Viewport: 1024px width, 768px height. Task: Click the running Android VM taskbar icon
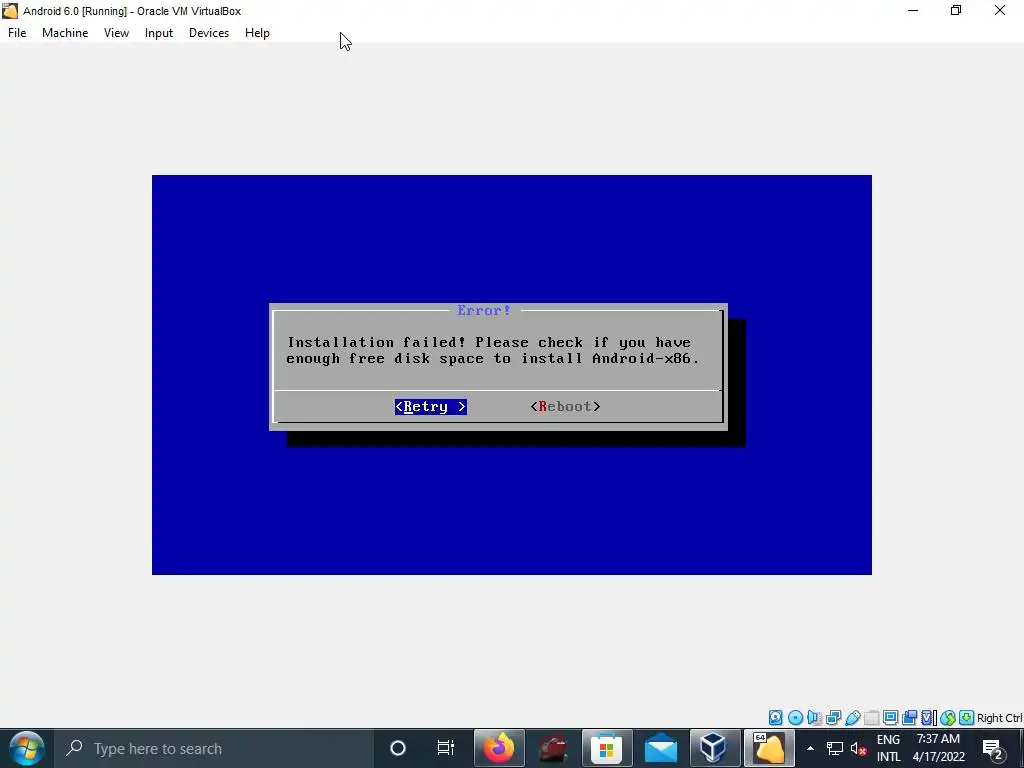[769, 748]
